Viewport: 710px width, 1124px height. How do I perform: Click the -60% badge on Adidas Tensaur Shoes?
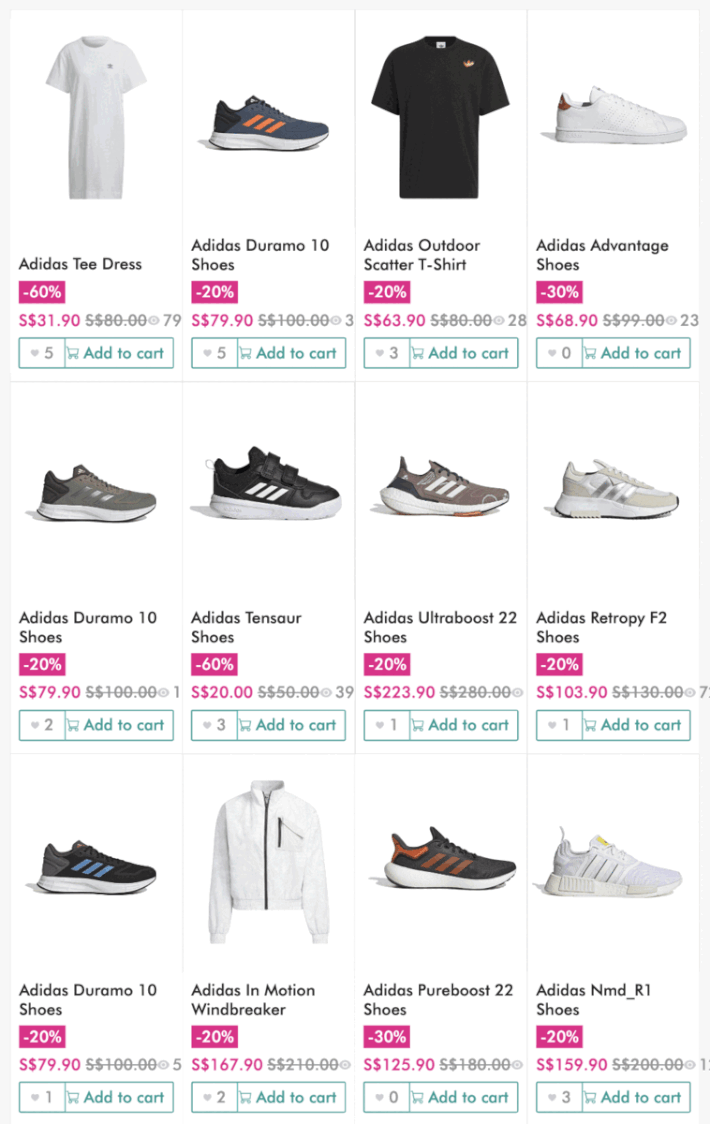click(x=215, y=664)
